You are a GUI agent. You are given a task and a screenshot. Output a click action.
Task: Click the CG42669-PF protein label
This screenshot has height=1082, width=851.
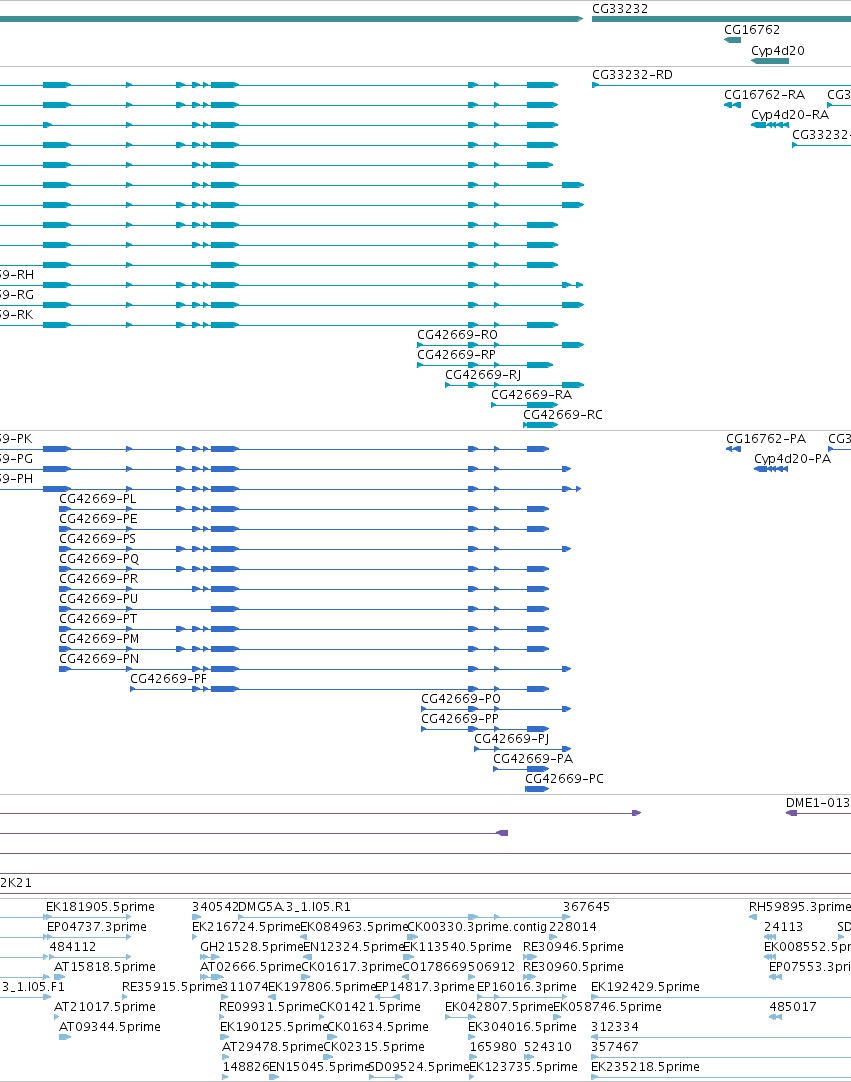click(168, 679)
